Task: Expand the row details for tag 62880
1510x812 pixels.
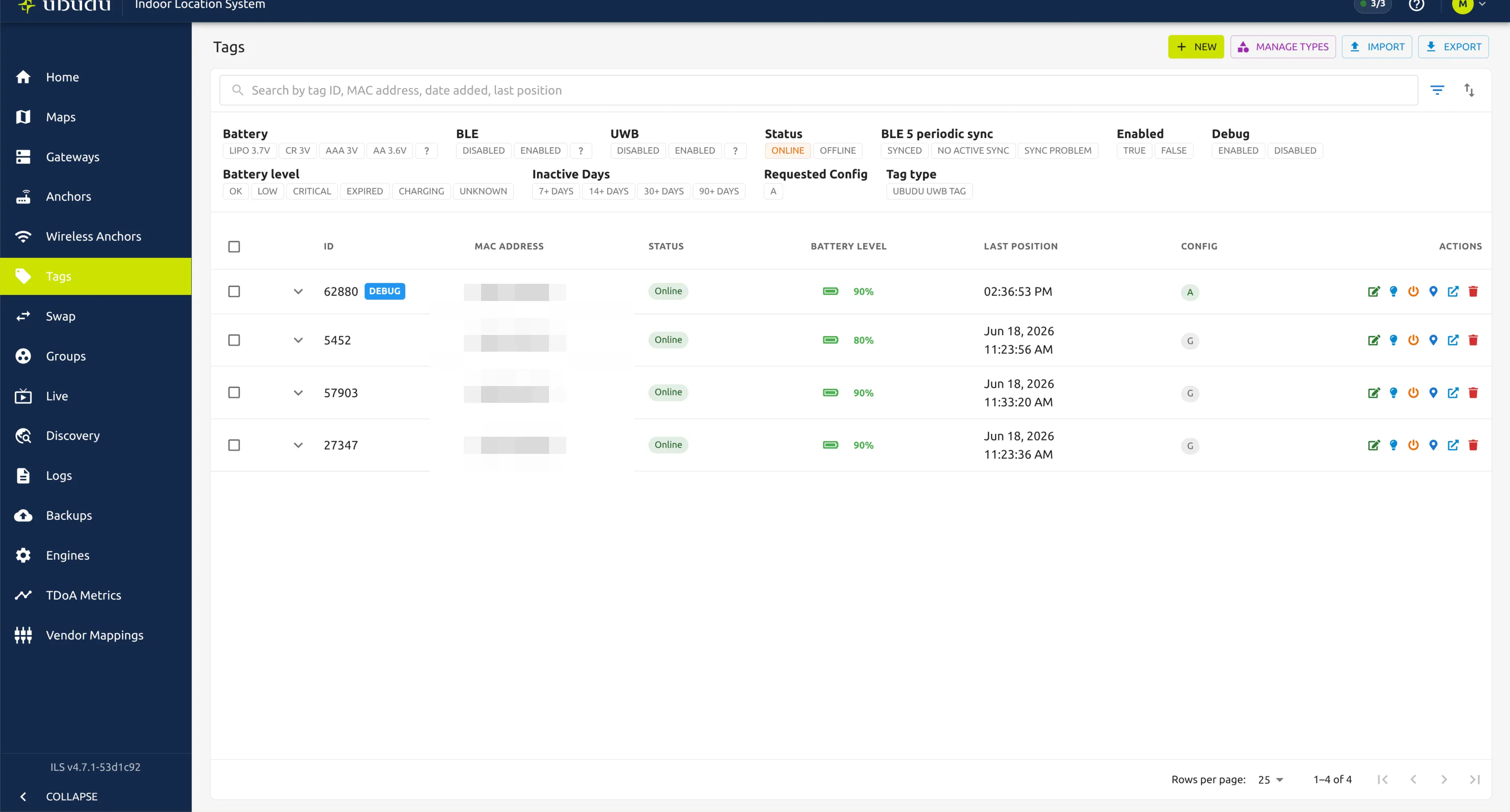Action: click(298, 291)
